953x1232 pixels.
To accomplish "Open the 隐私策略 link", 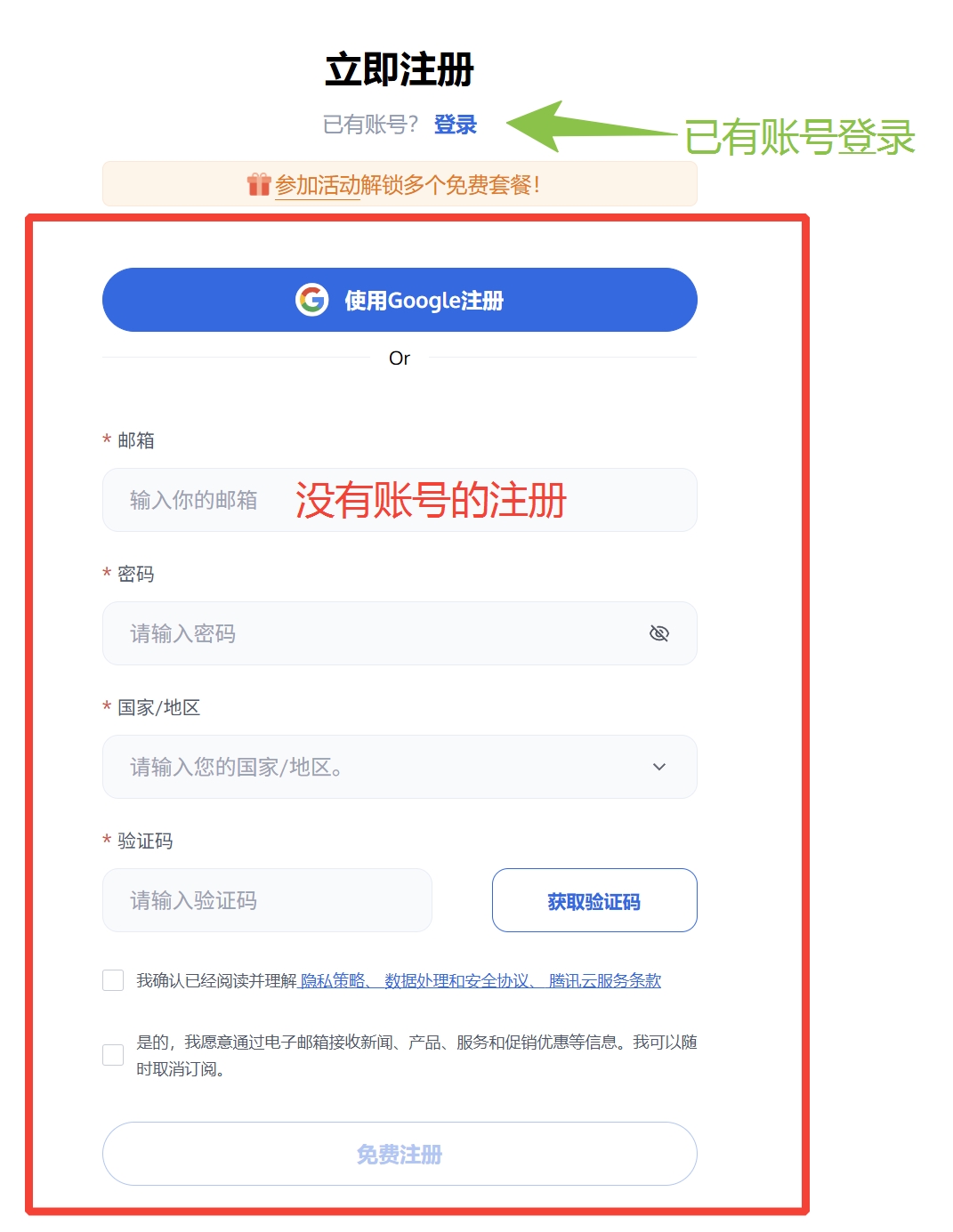I will tap(334, 980).
